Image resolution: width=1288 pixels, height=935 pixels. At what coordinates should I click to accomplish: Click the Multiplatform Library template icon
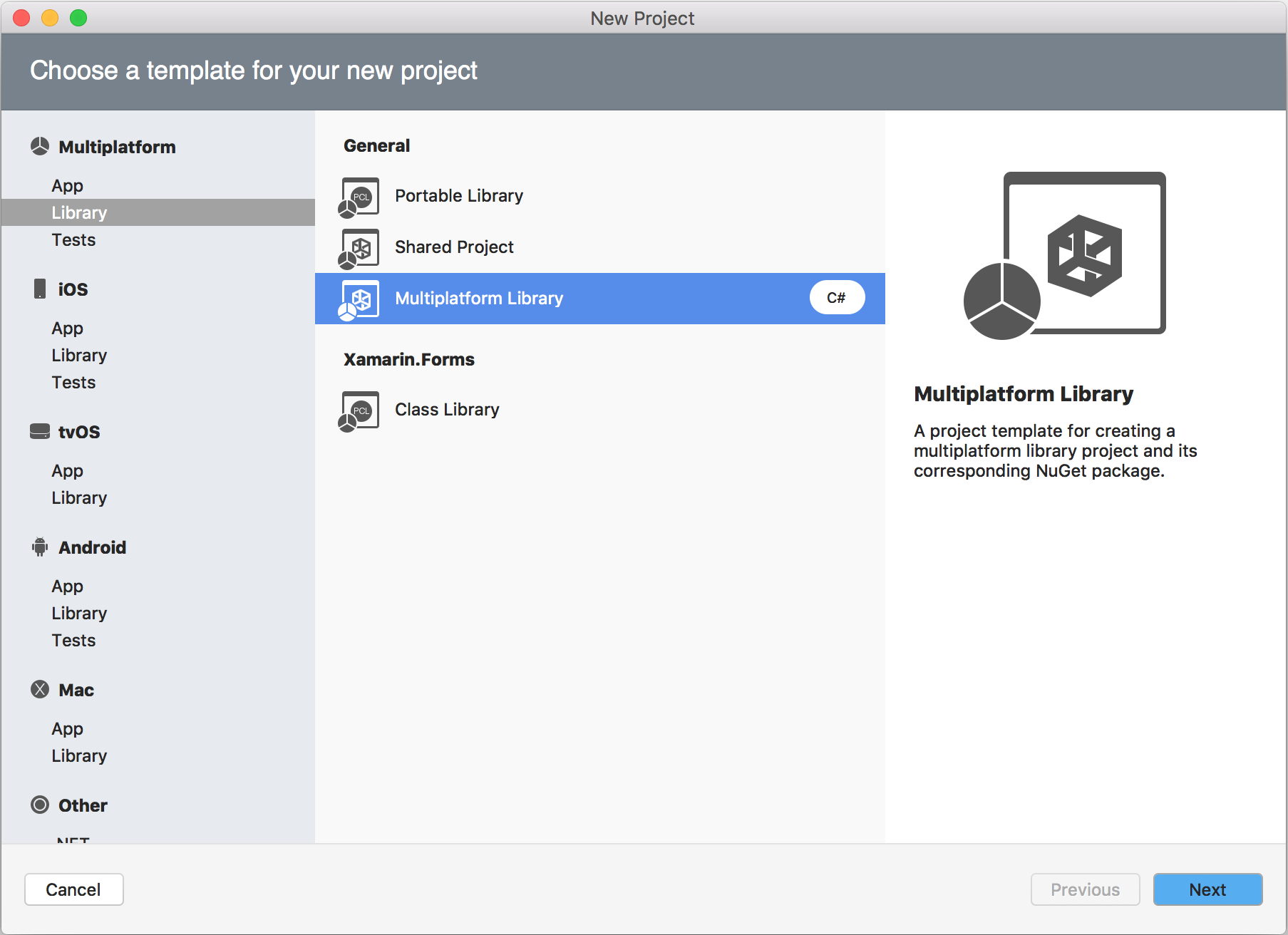359,300
